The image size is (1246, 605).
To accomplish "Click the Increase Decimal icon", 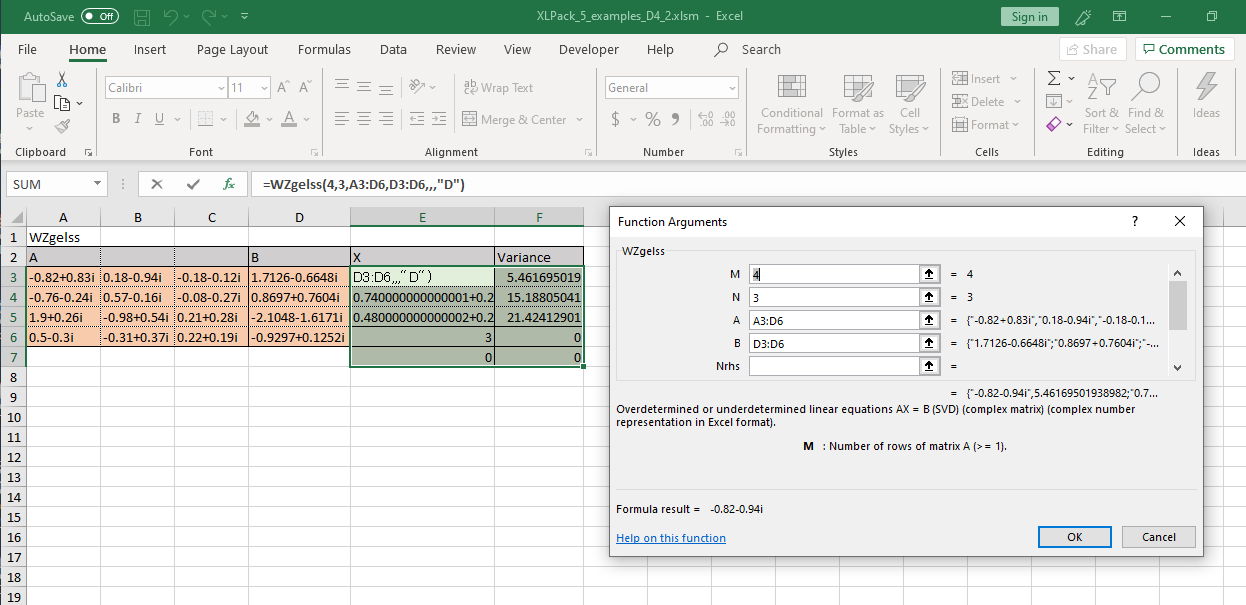I will point(706,119).
